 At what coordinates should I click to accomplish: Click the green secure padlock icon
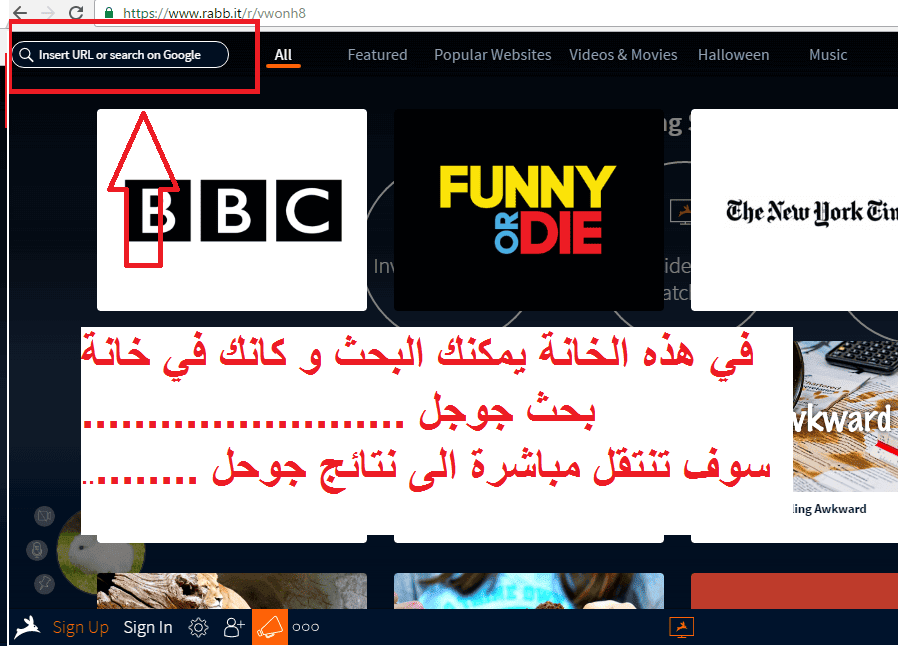click(x=108, y=13)
